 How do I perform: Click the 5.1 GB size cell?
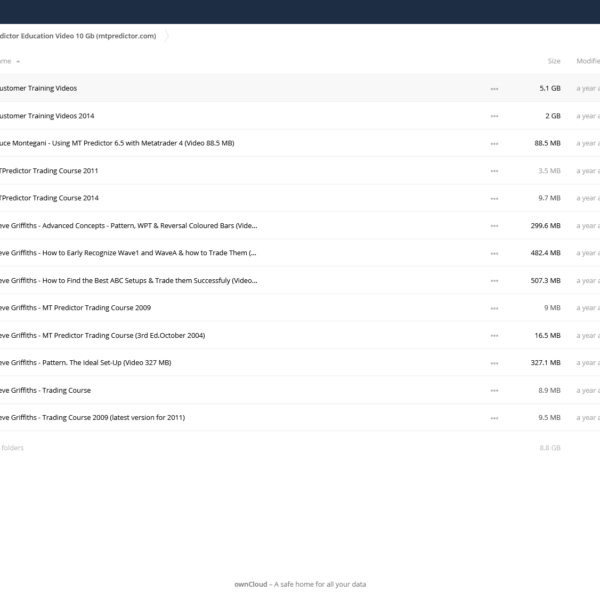tap(550, 88)
